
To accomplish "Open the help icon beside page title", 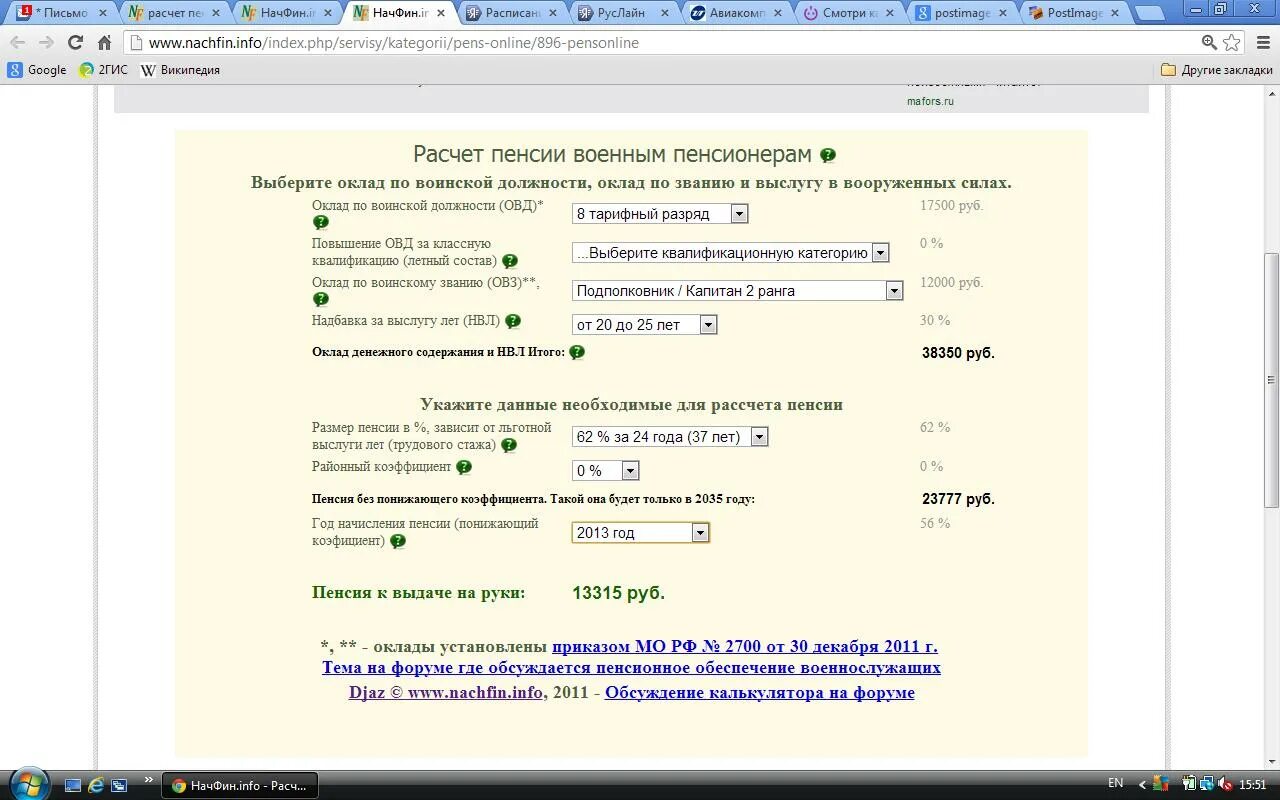I will 827,156.
